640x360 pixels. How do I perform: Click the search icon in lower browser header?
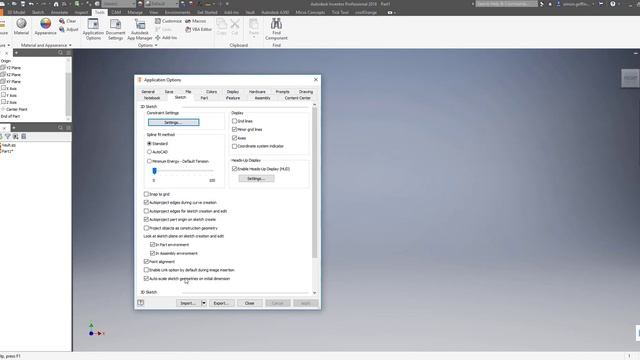(60, 128)
